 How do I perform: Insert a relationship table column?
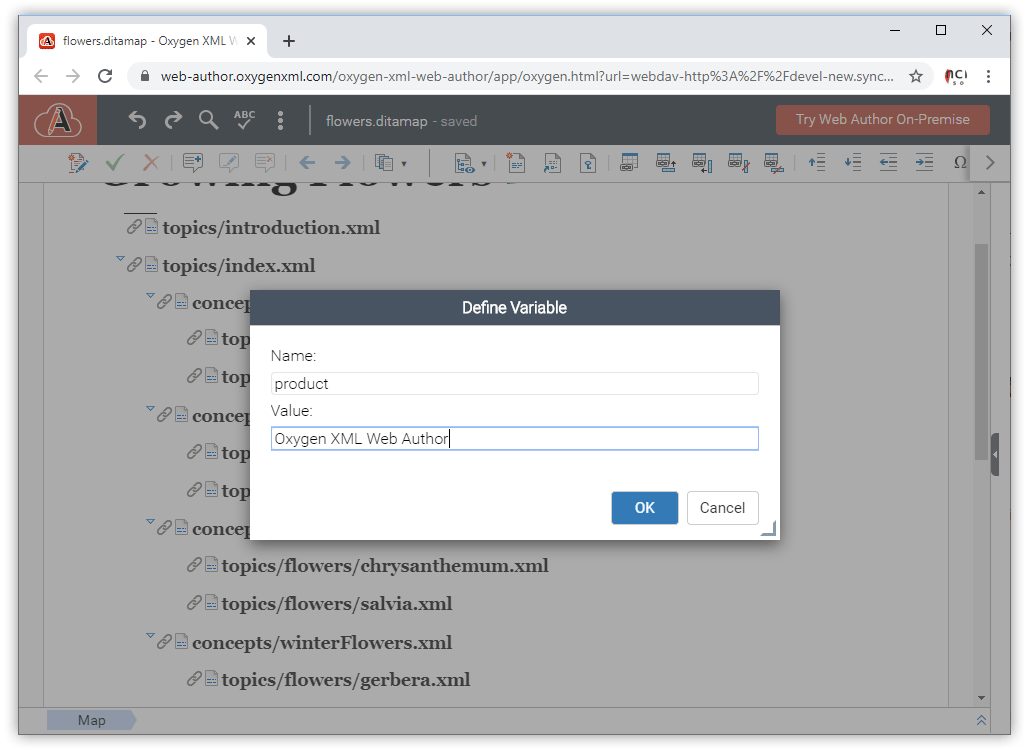point(702,163)
